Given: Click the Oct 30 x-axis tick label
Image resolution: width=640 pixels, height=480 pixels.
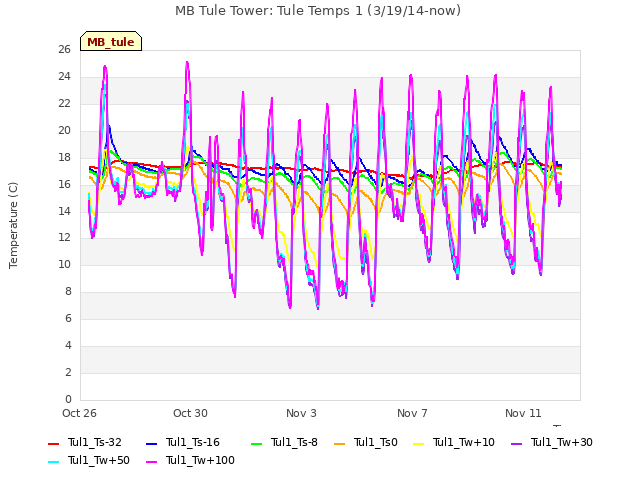Looking at the screenshot, I should [x=190, y=413].
